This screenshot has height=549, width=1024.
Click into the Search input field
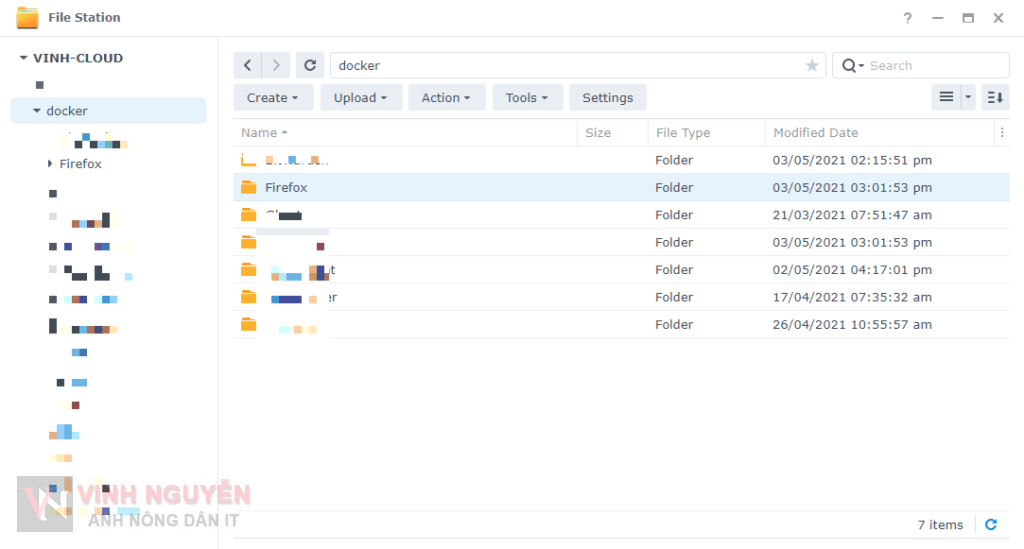[x=935, y=66]
